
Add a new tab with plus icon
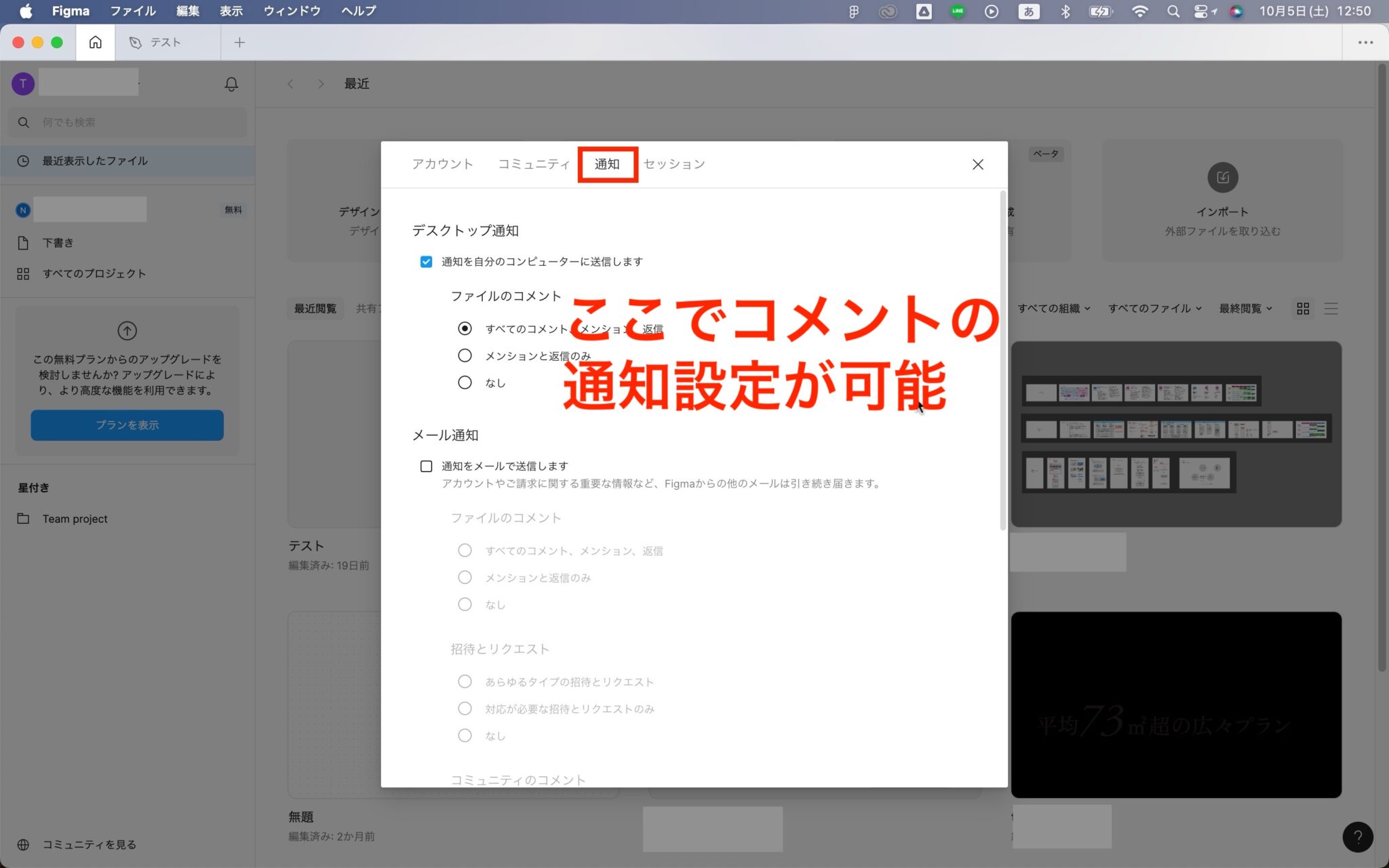[x=239, y=42]
